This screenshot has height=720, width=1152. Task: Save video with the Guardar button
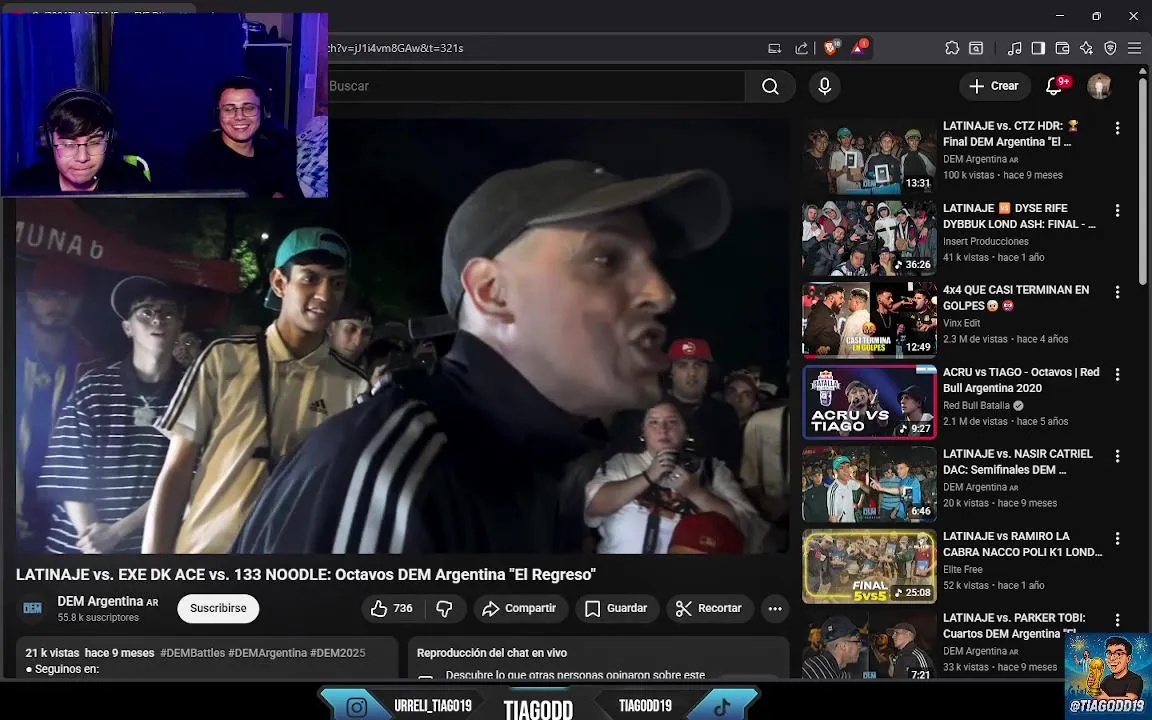pos(616,608)
